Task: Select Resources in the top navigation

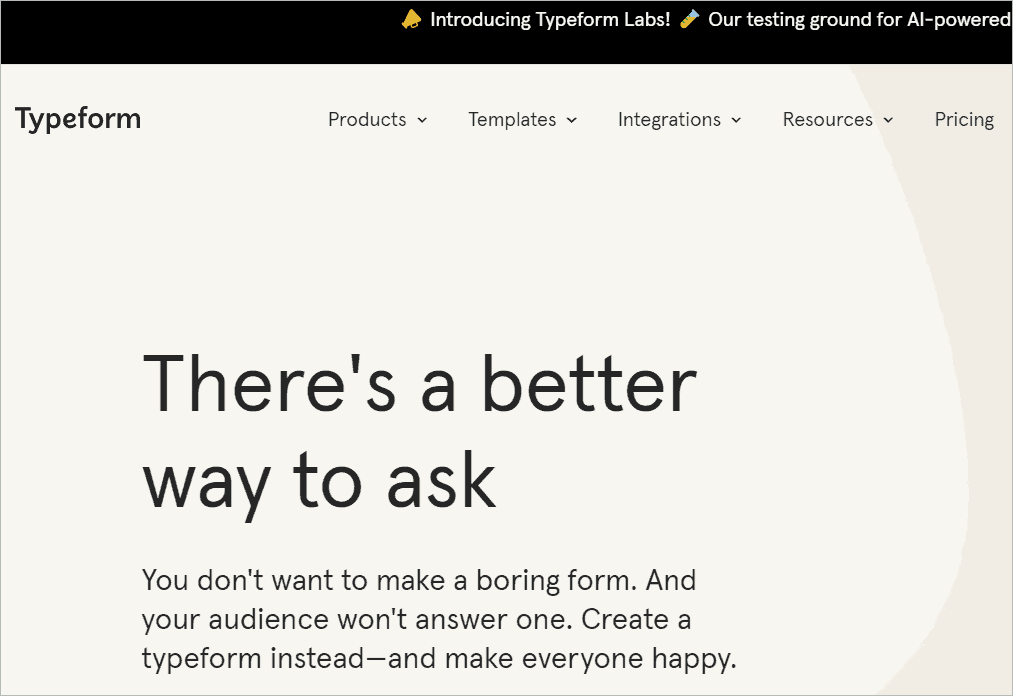Action: 827,119
